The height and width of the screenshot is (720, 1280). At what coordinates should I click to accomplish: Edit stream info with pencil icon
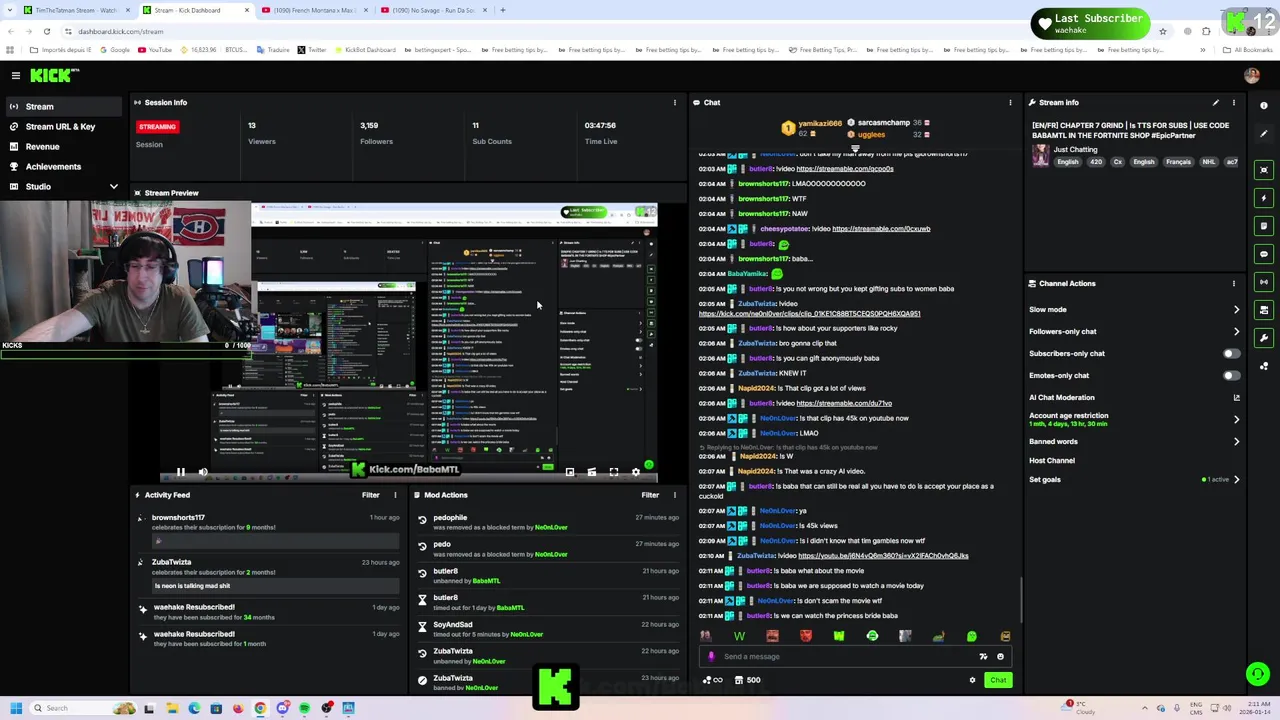[1216, 102]
